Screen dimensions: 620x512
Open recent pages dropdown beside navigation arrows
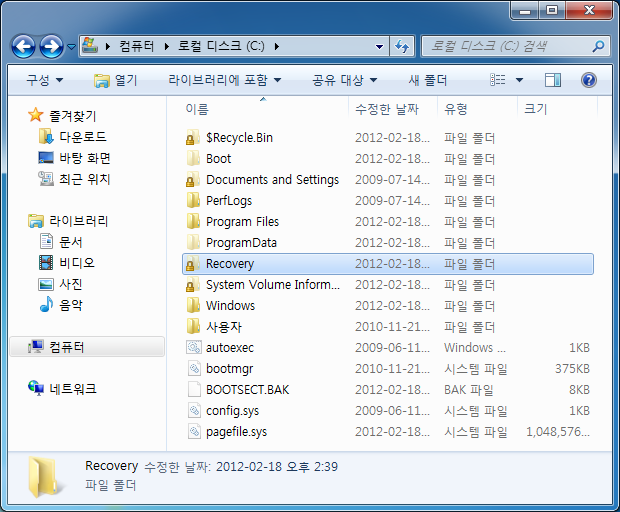point(72,47)
